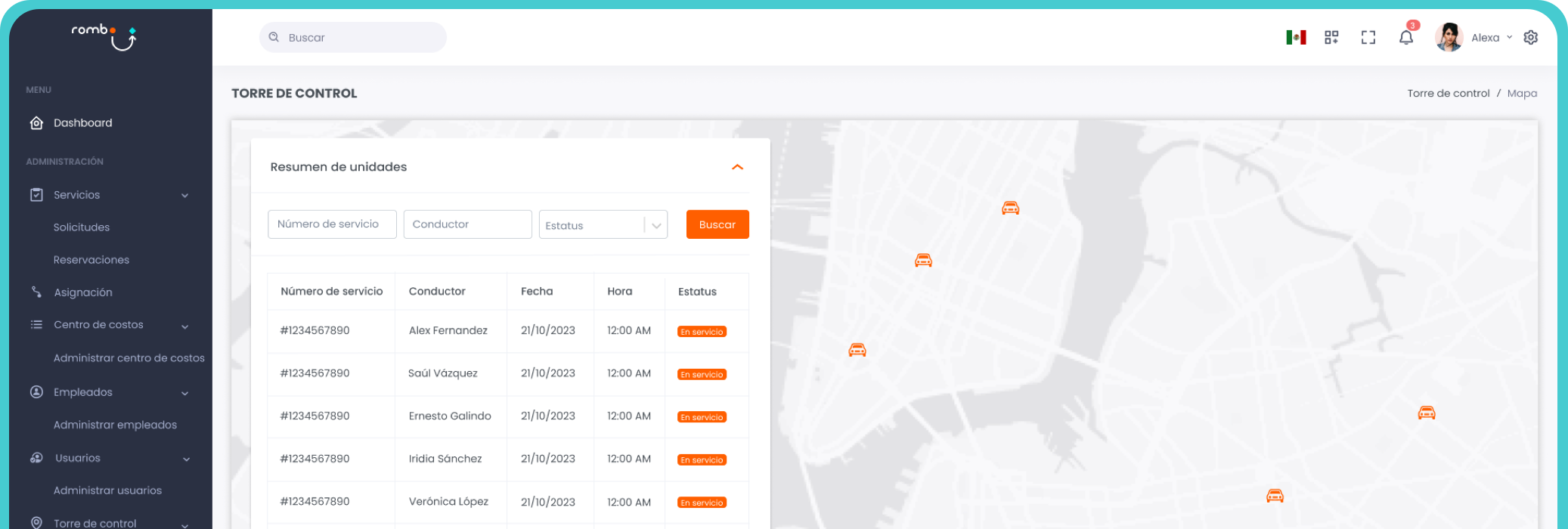The width and height of the screenshot is (1568, 529).
Task: Go to Solicitudes submenu item
Action: point(82,227)
